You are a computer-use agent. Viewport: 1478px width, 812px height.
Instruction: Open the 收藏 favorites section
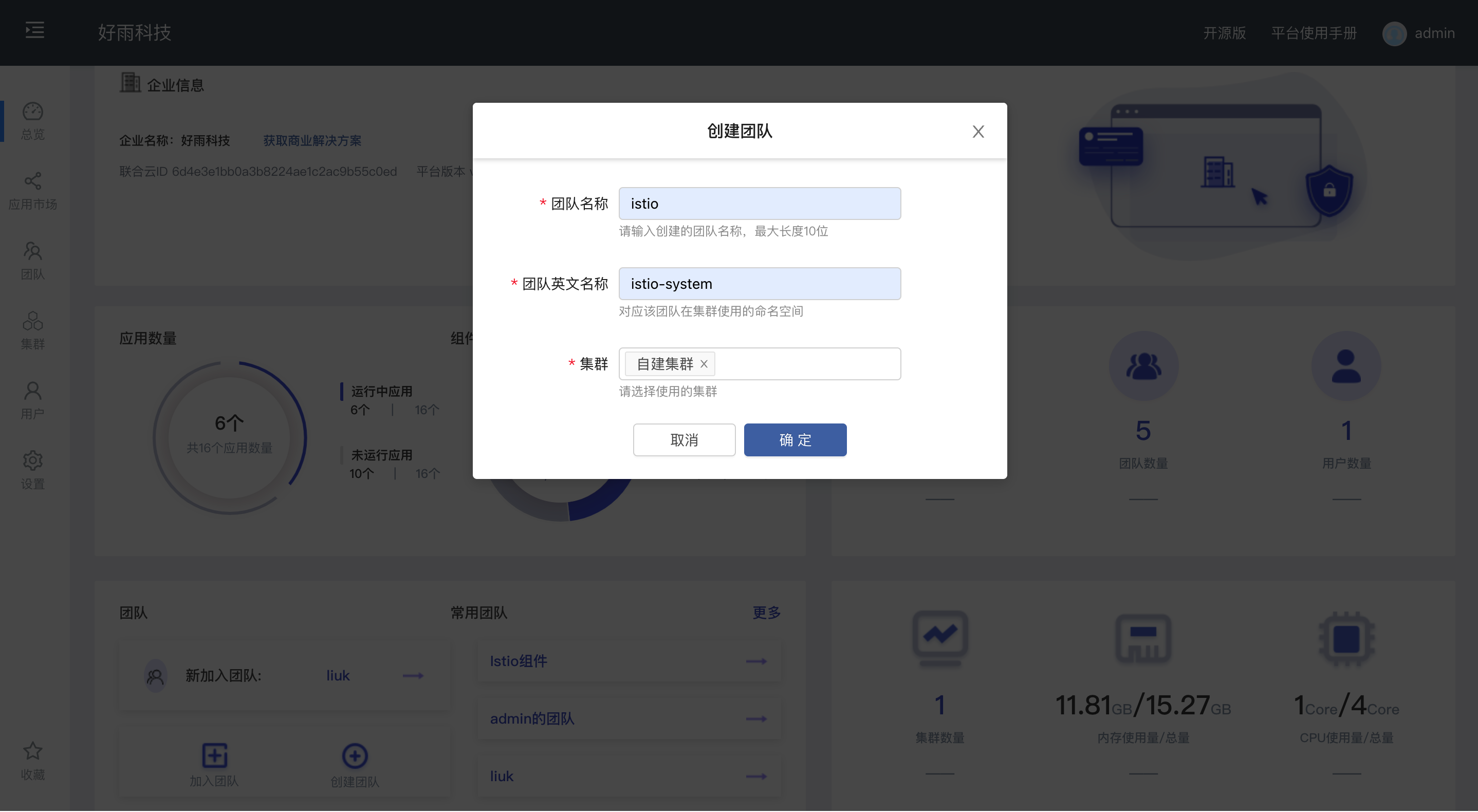pyautogui.click(x=33, y=761)
